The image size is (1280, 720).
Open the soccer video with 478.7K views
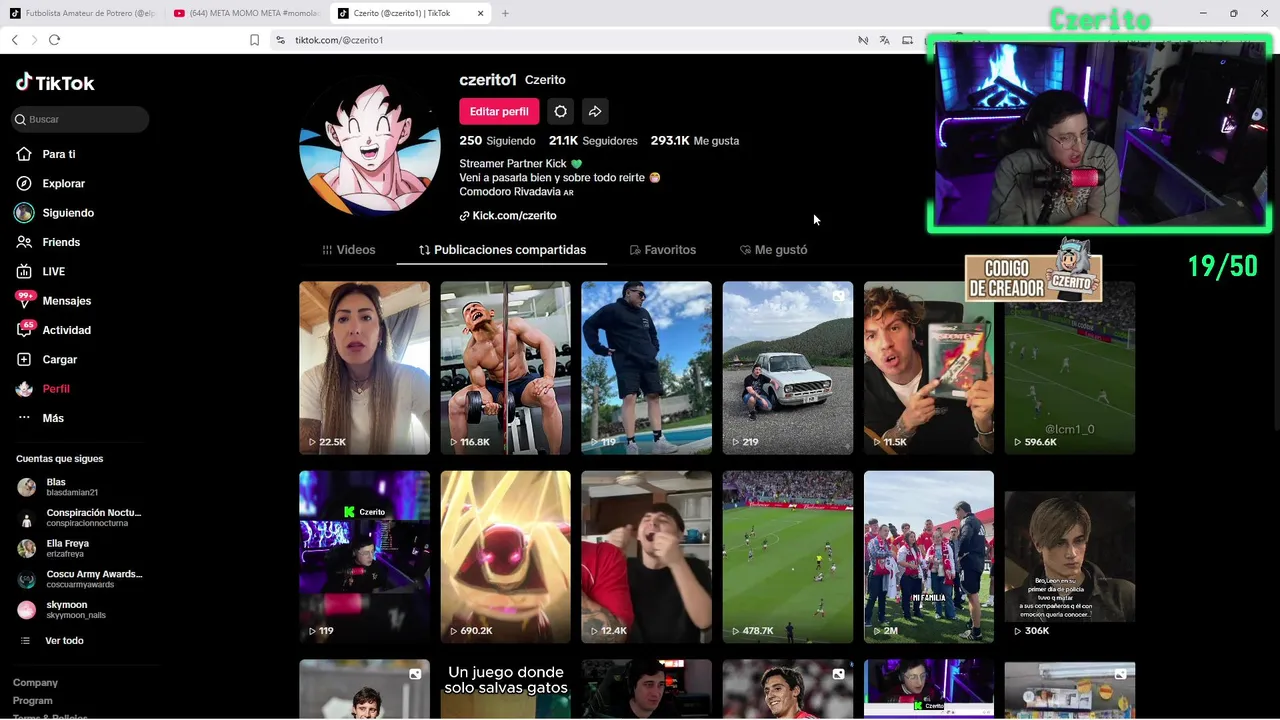[x=788, y=557]
